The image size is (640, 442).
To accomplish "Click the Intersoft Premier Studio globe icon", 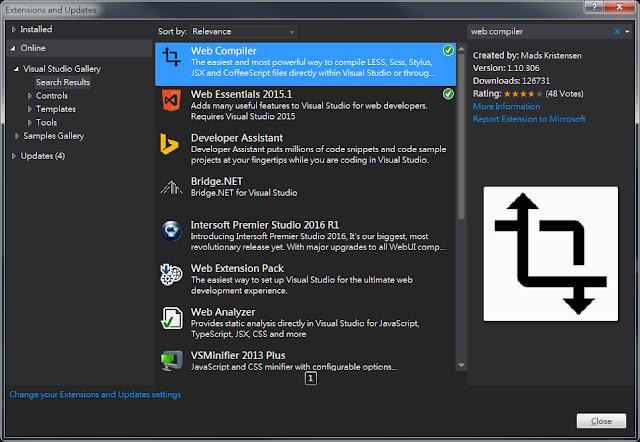I will [171, 231].
